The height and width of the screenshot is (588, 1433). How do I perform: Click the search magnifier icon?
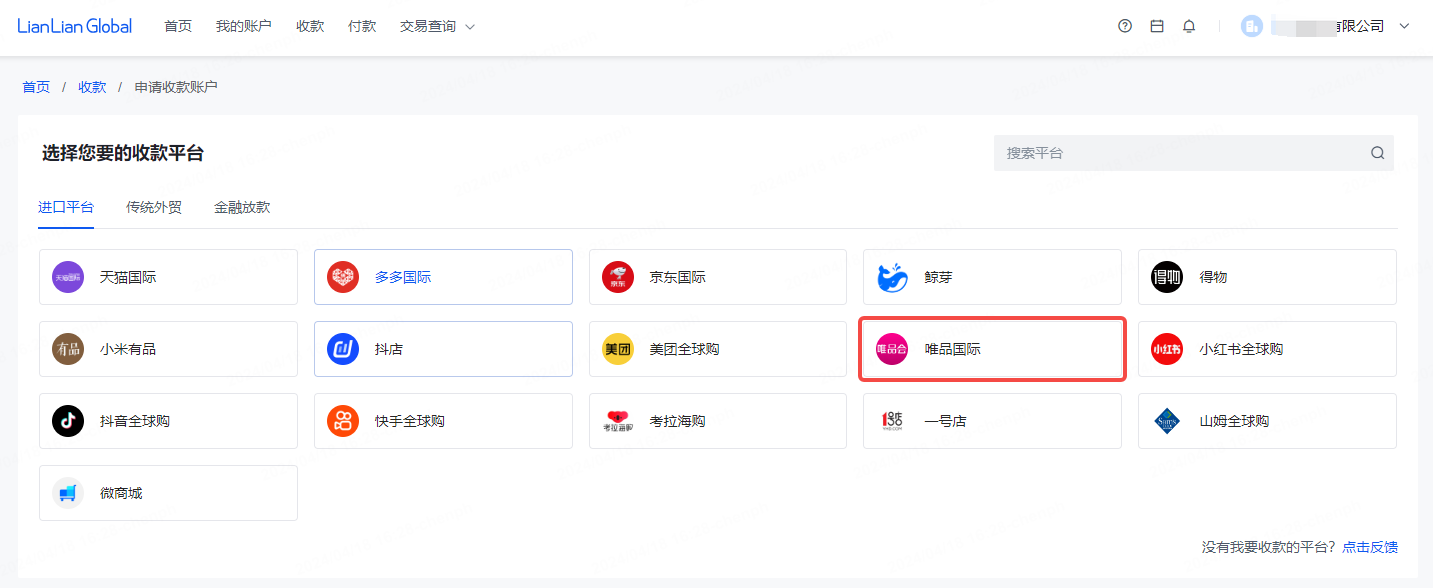1377,153
